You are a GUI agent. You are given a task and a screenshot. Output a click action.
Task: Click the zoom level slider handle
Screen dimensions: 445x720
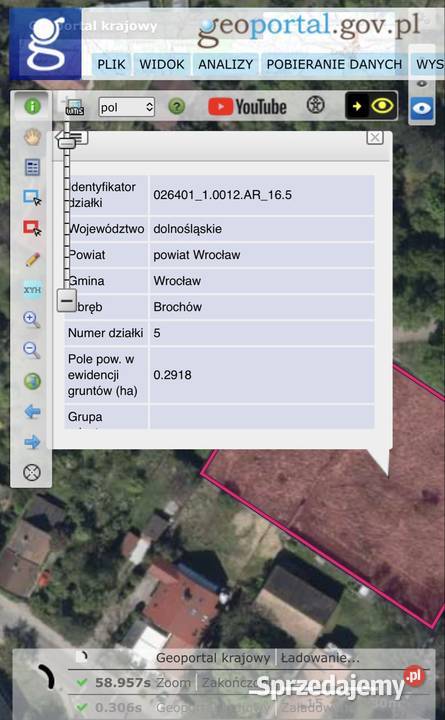(67, 143)
